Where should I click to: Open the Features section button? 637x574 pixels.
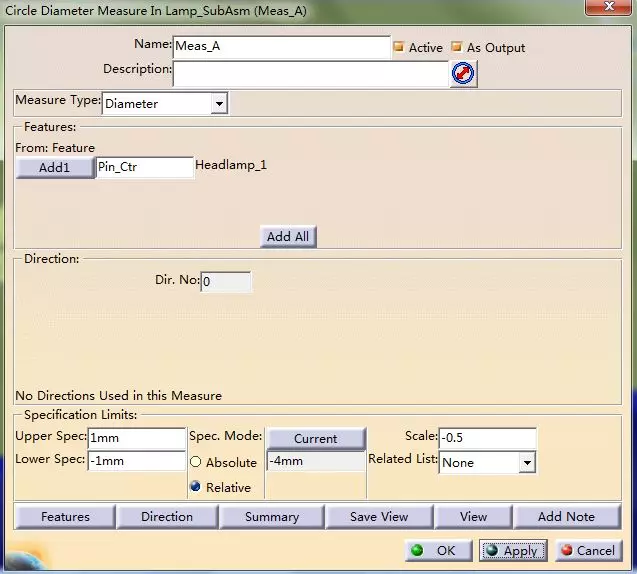[x=65, y=517]
